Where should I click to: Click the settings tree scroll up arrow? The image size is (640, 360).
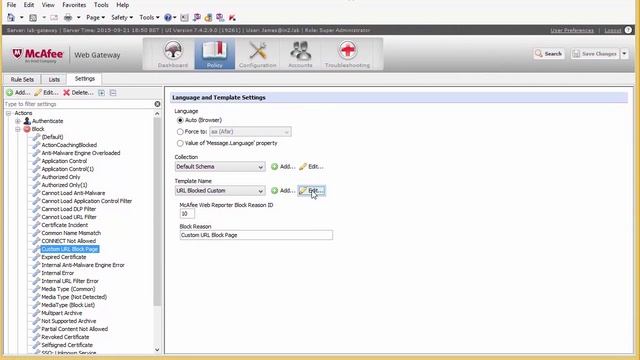pos(157,113)
